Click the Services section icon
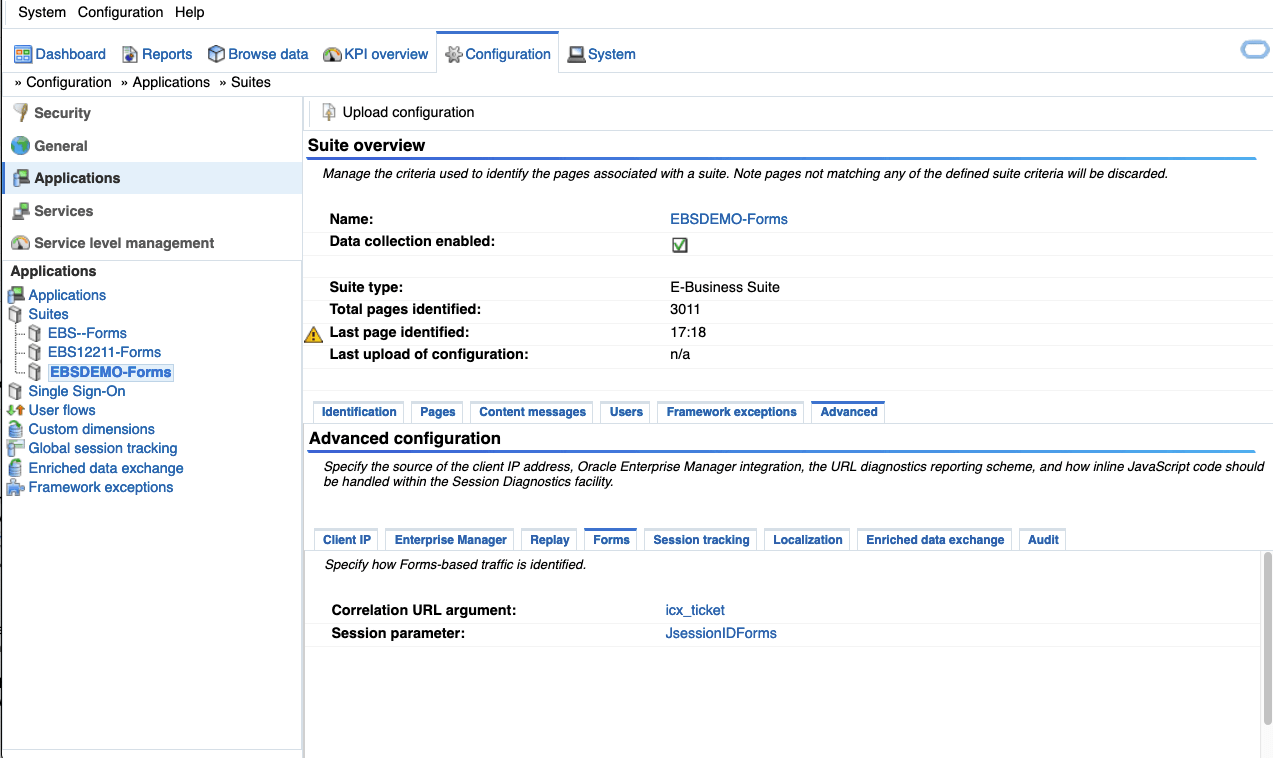Image resolution: width=1273 pixels, height=758 pixels. [x=20, y=211]
